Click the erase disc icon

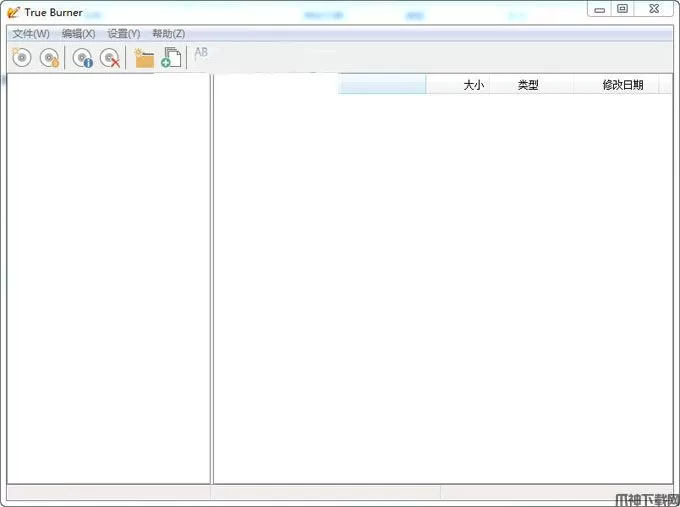(110, 58)
